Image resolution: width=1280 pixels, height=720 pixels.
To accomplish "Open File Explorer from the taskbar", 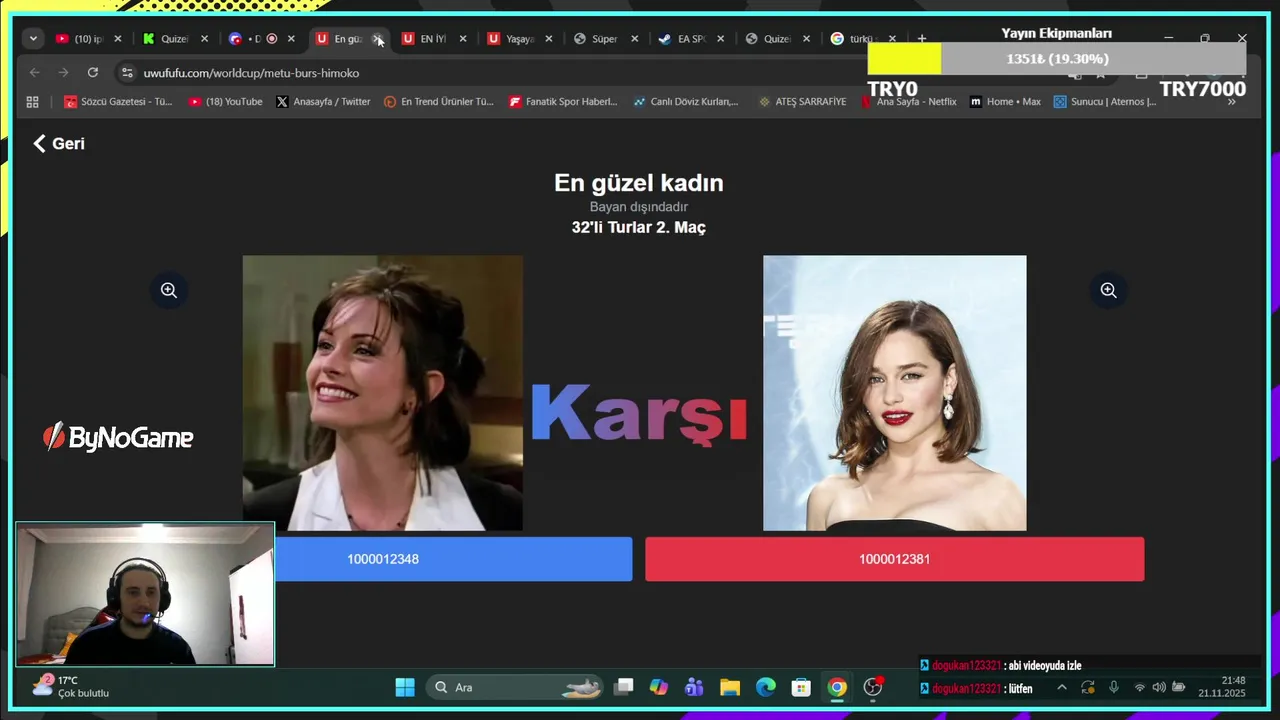I will click(x=730, y=687).
